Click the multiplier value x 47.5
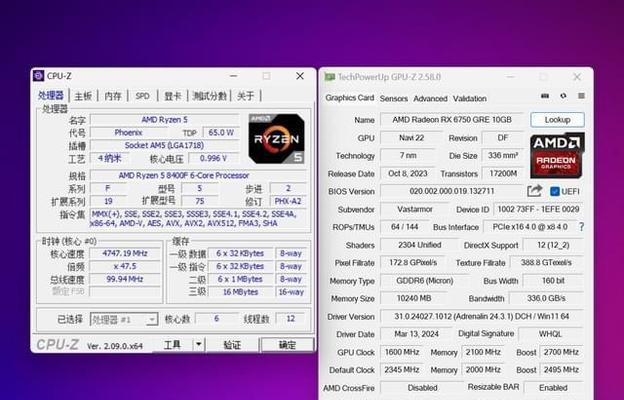The image size is (624, 400). (125, 266)
